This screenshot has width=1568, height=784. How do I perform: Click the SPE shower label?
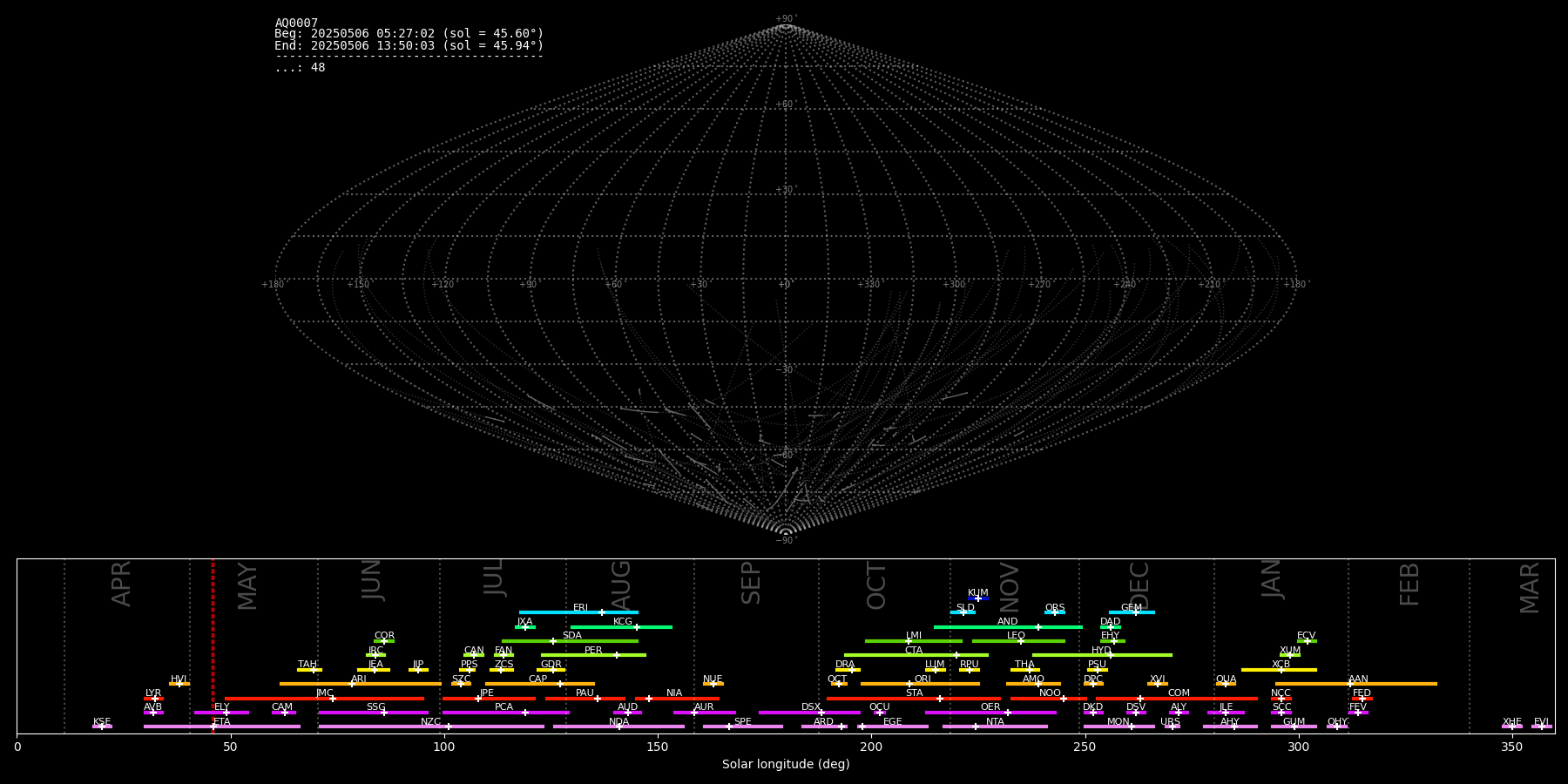[742, 722]
